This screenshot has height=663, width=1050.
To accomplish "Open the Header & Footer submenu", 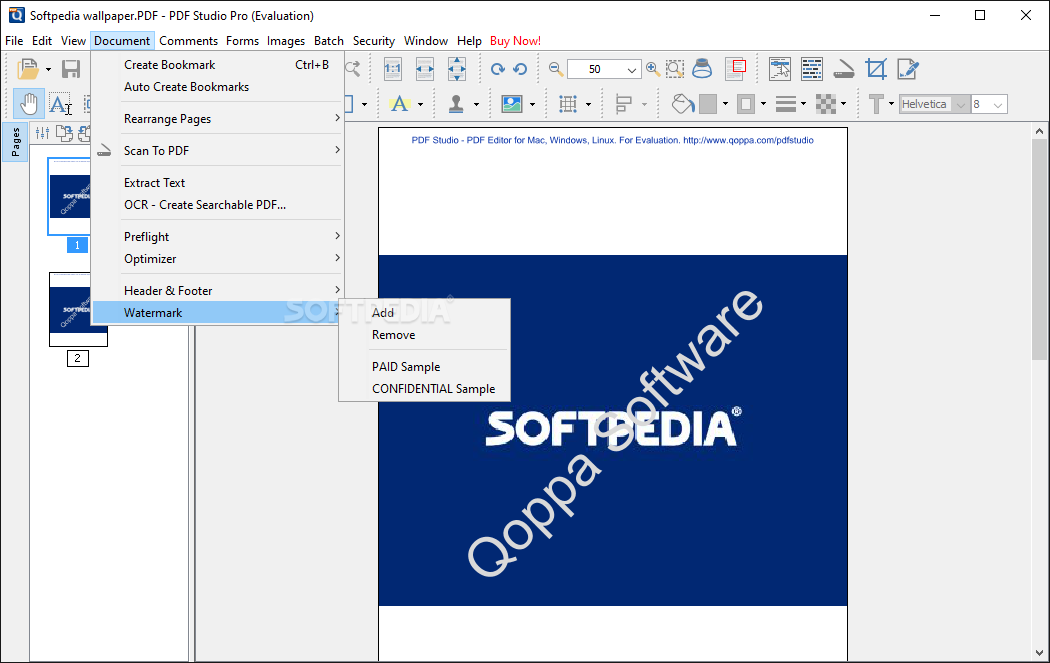I will pos(218,291).
